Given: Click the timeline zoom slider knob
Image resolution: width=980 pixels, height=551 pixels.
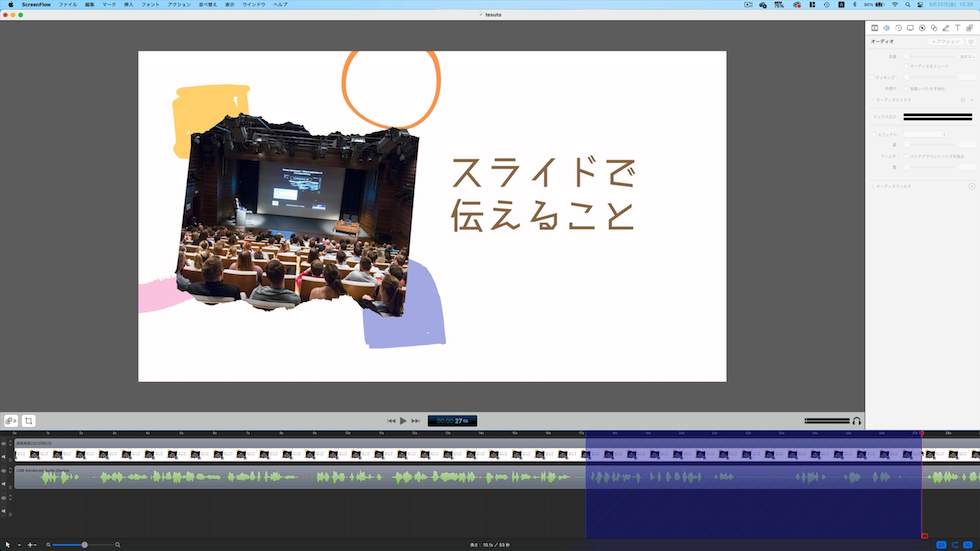Looking at the screenshot, I should click(84, 545).
